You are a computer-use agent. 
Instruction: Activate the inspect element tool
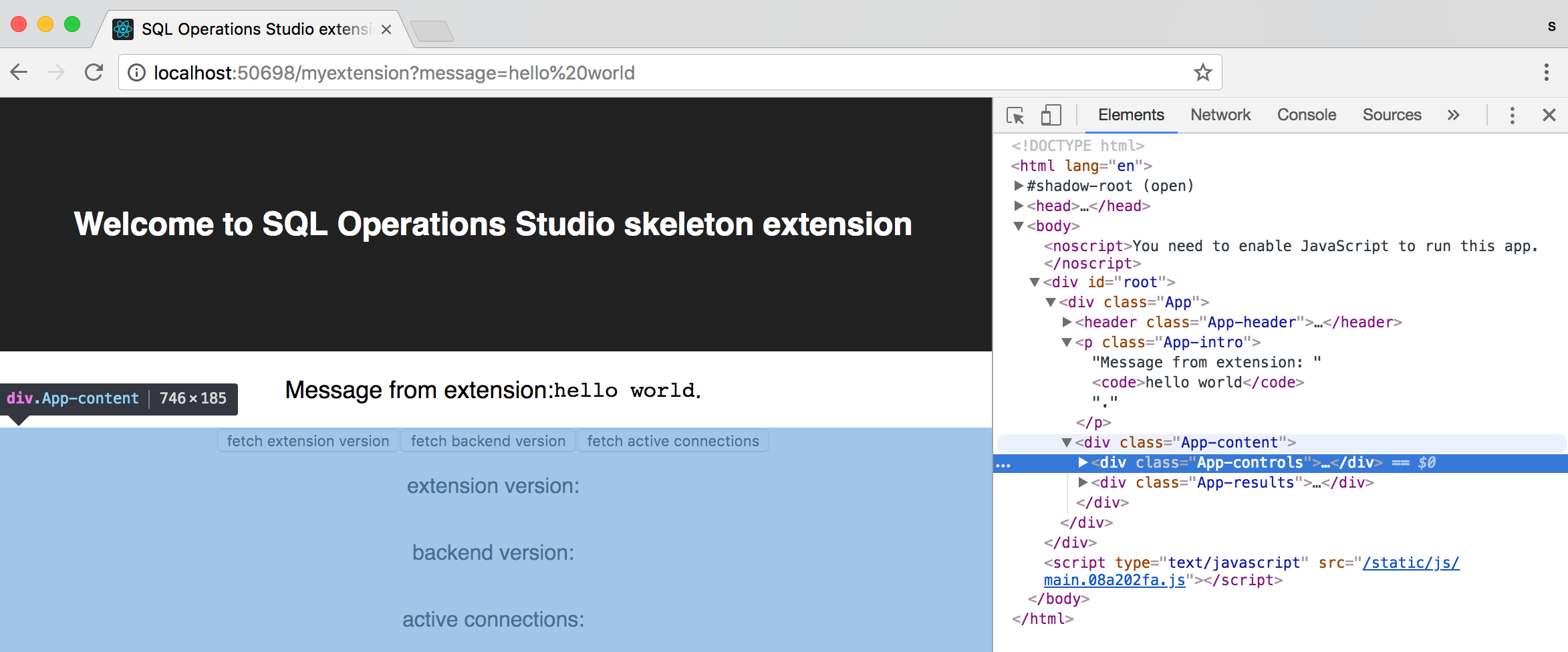pos(1015,115)
